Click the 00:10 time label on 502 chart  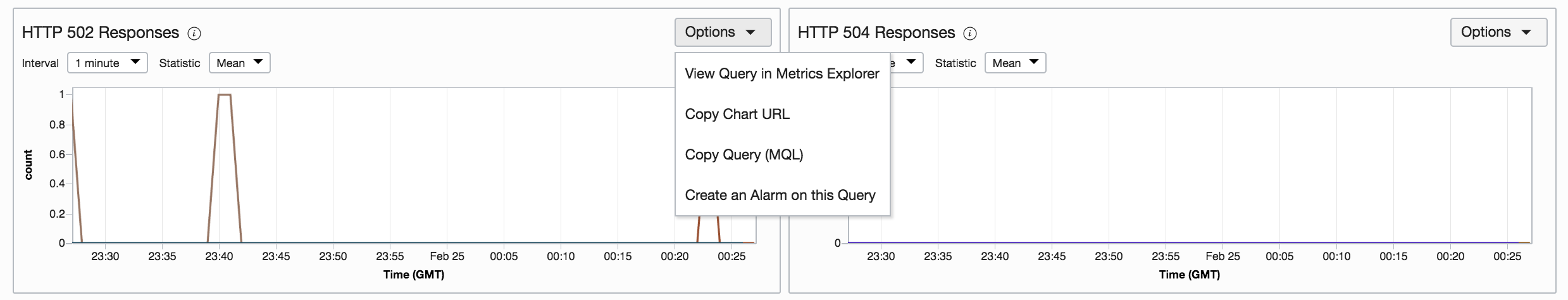pyautogui.click(x=561, y=256)
